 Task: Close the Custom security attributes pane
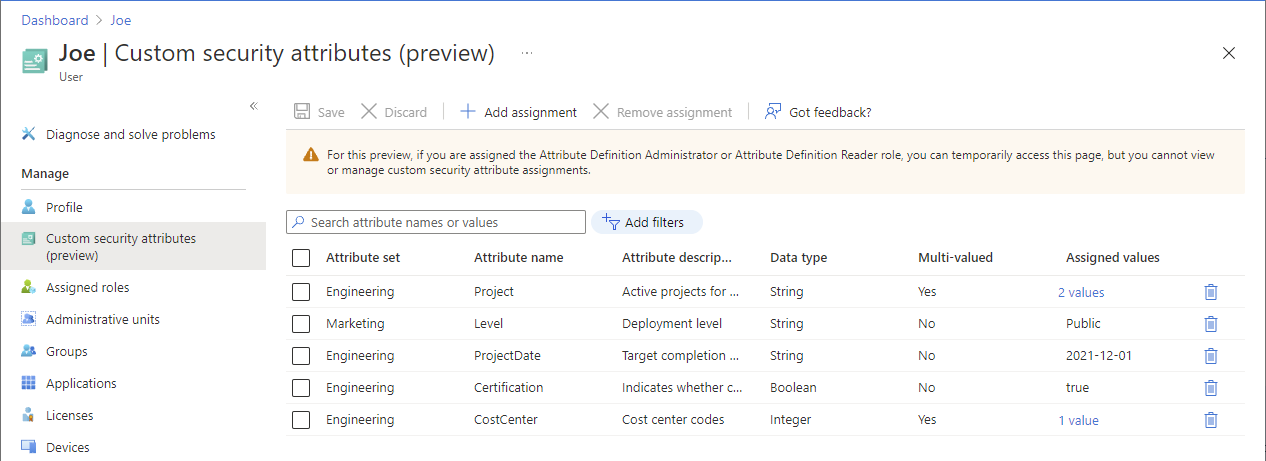tap(1229, 53)
